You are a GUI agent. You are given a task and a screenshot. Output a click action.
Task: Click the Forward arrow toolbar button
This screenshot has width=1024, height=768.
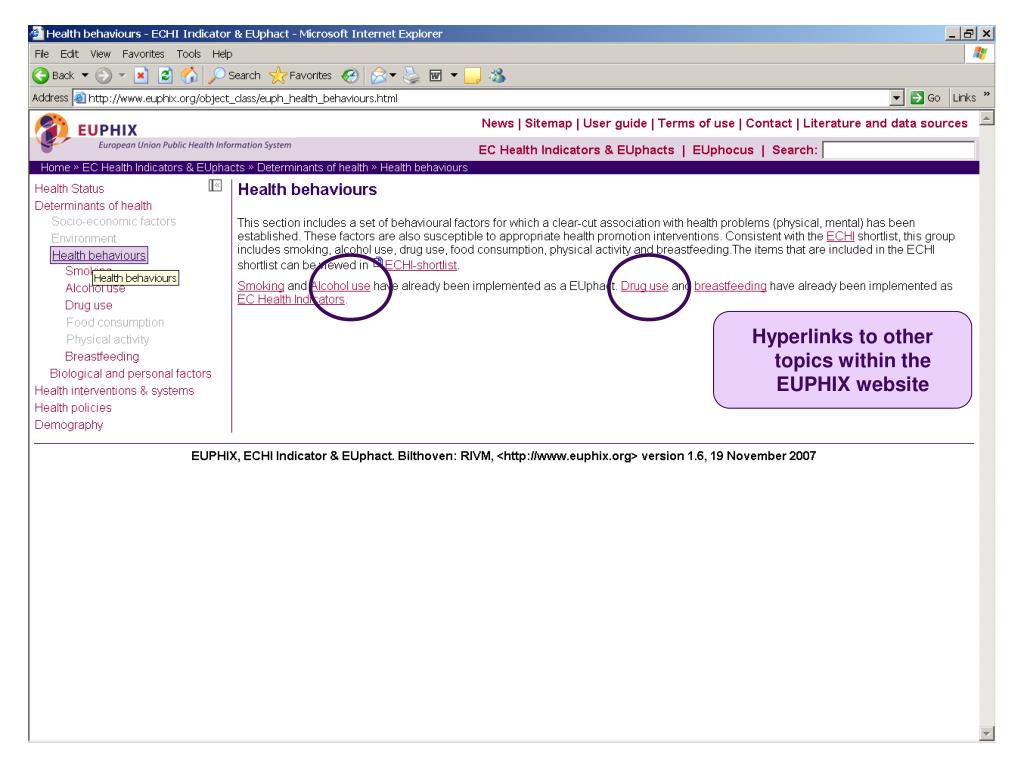tap(103, 76)
